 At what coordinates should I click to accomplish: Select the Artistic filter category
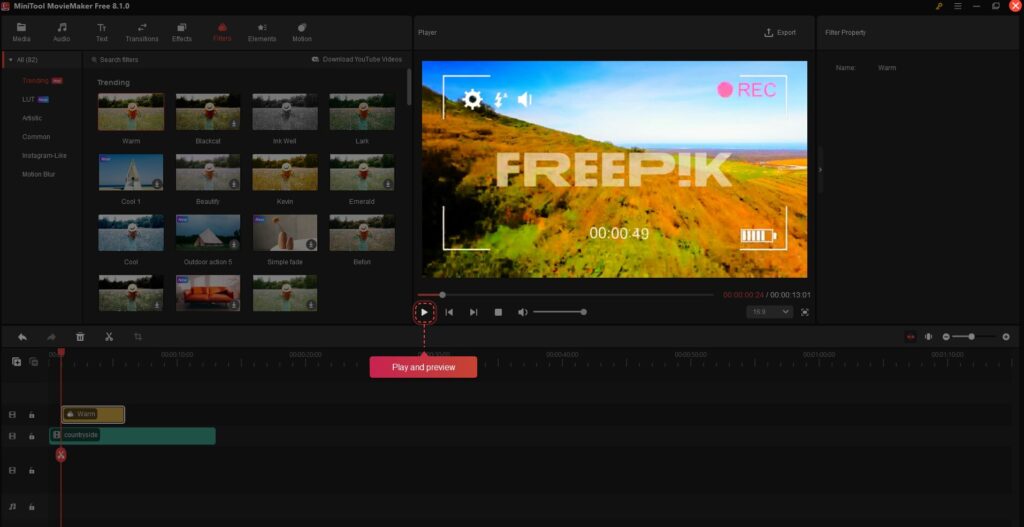32,118
